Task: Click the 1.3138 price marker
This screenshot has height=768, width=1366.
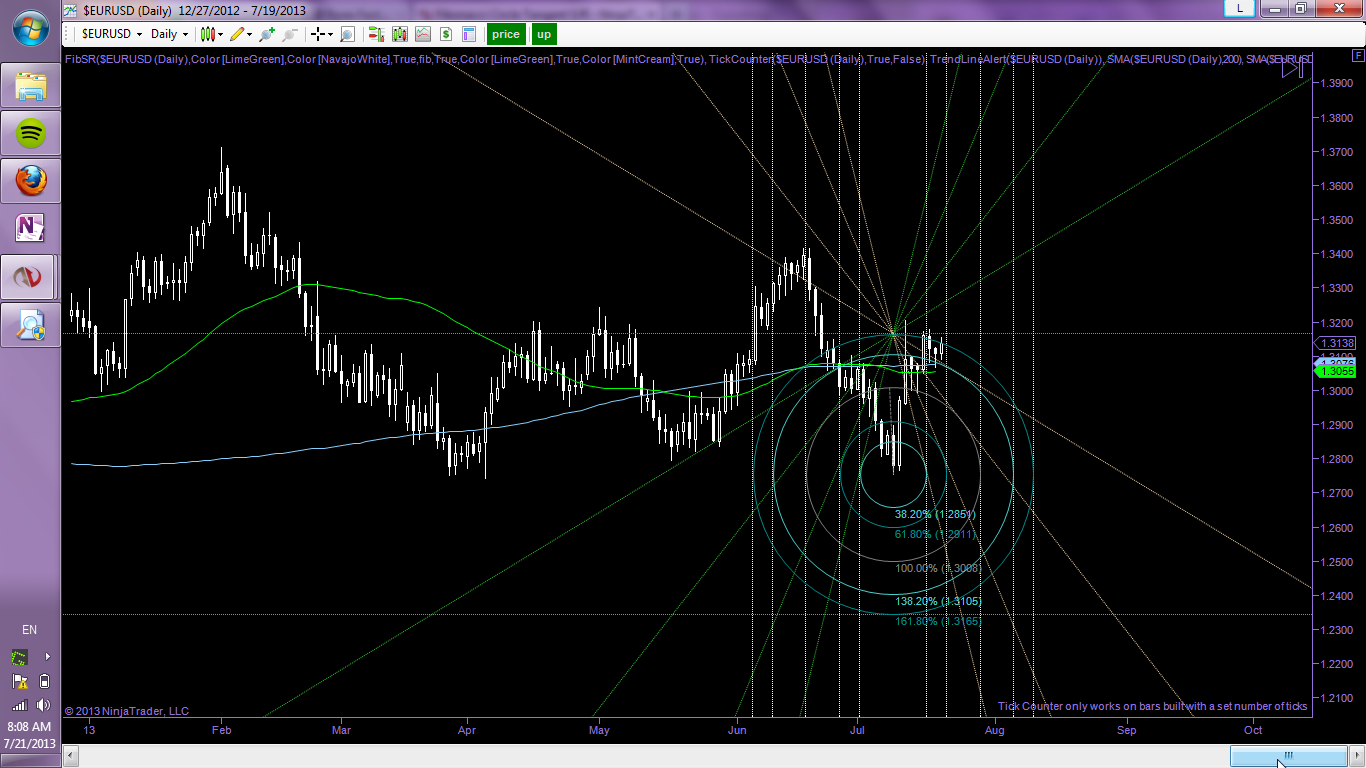Action: [1336, 343]
